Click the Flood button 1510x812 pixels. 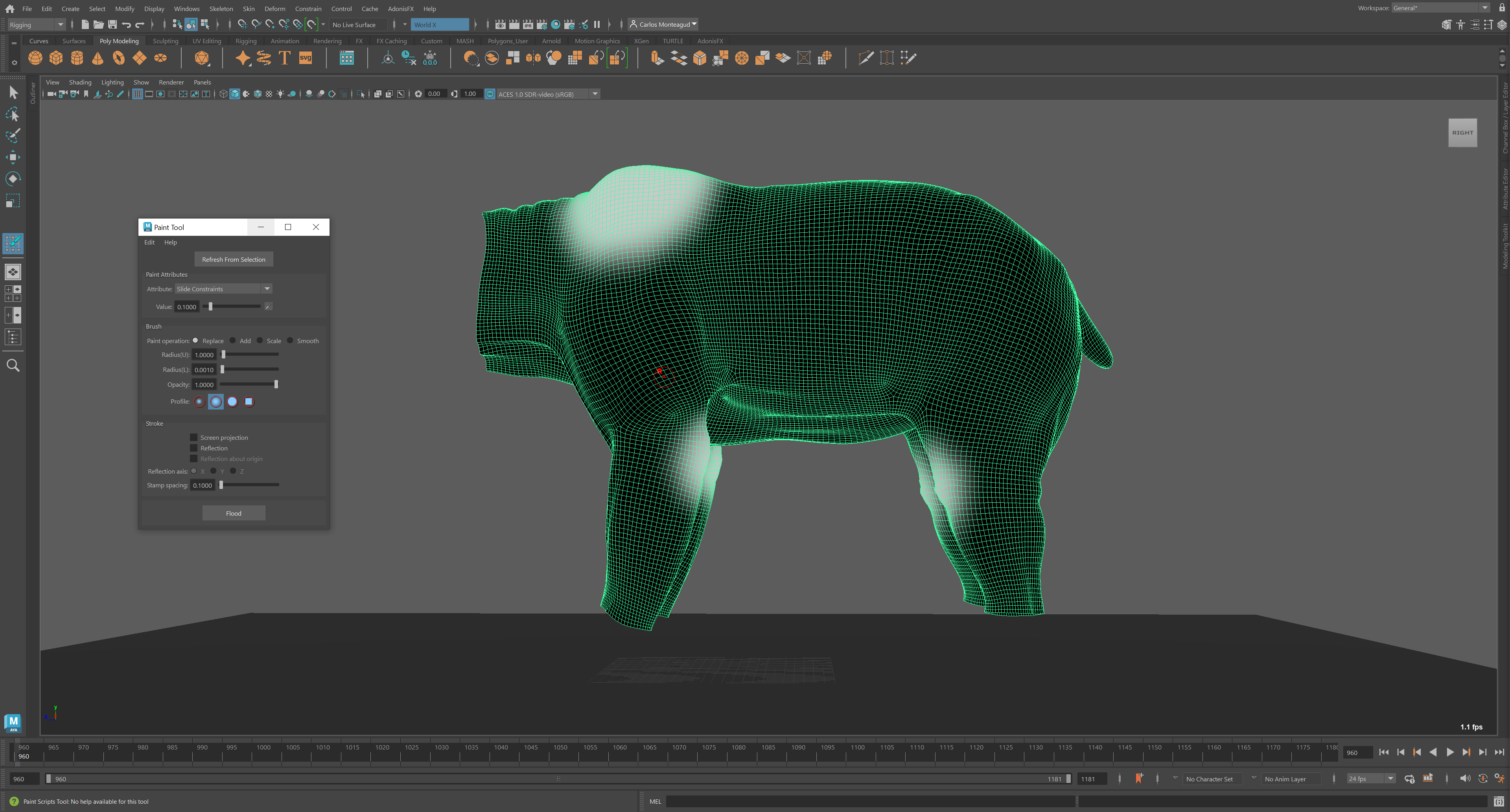(x=233, y=513)
